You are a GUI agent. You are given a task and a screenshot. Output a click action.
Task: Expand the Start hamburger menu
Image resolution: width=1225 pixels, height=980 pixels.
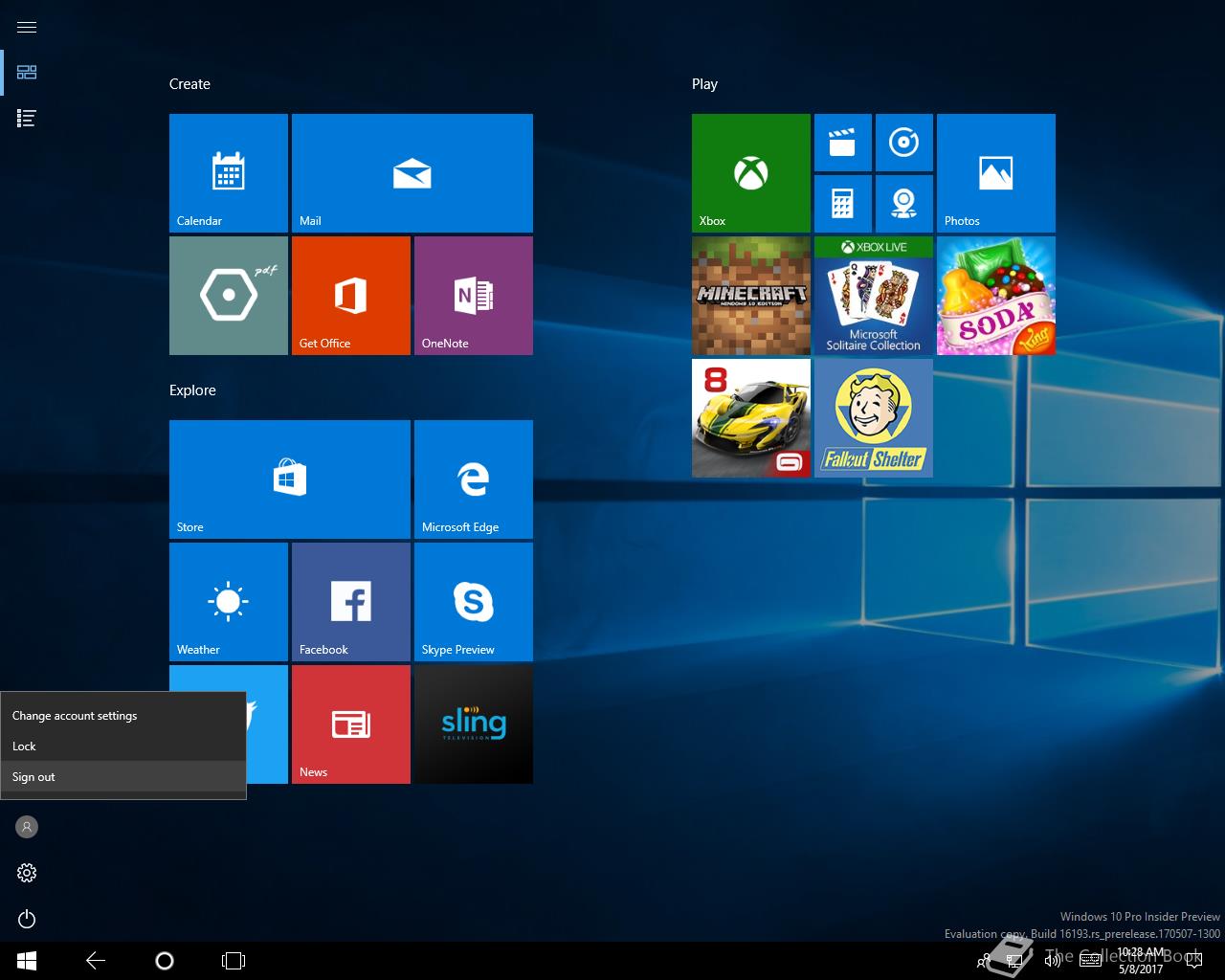pyautogui.click(x=27, y=27)
